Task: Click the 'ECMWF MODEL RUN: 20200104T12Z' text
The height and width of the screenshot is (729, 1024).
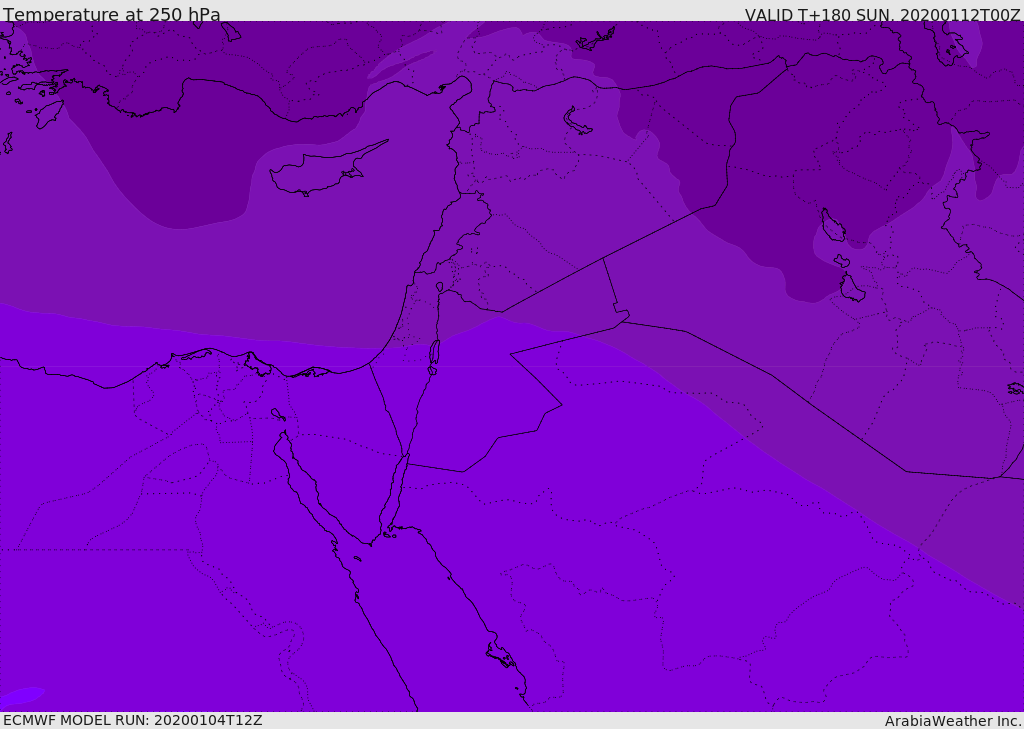Action: point(133,720)
